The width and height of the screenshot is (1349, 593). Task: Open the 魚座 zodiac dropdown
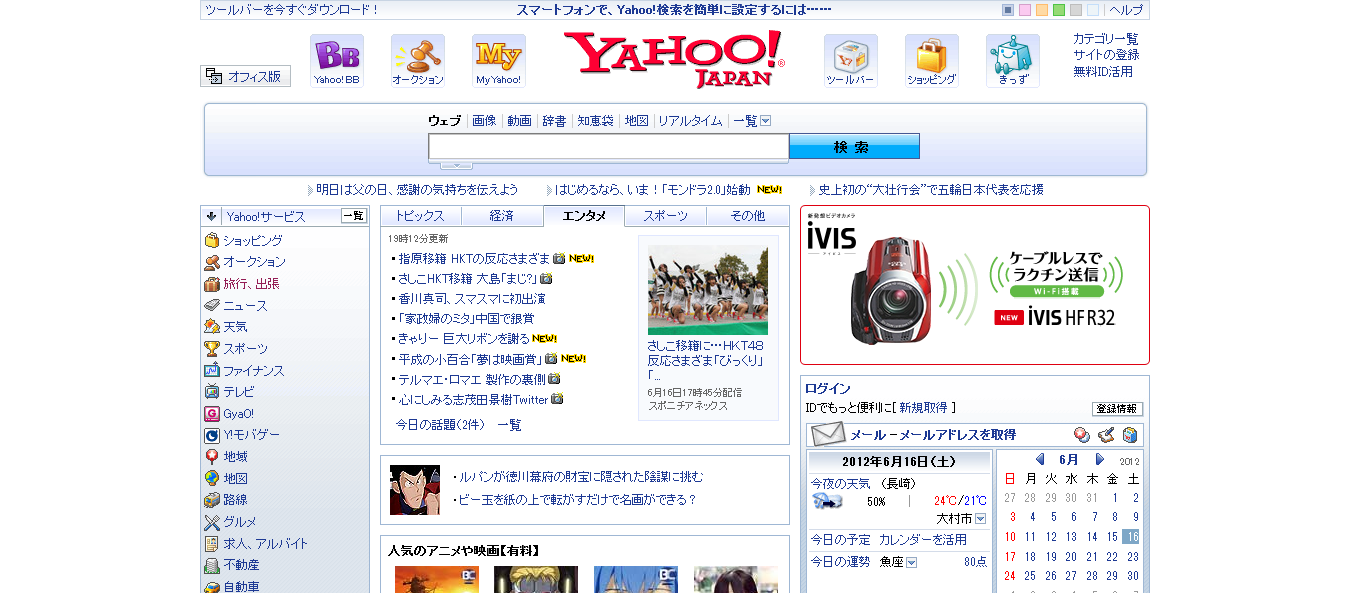pos(911,562)
